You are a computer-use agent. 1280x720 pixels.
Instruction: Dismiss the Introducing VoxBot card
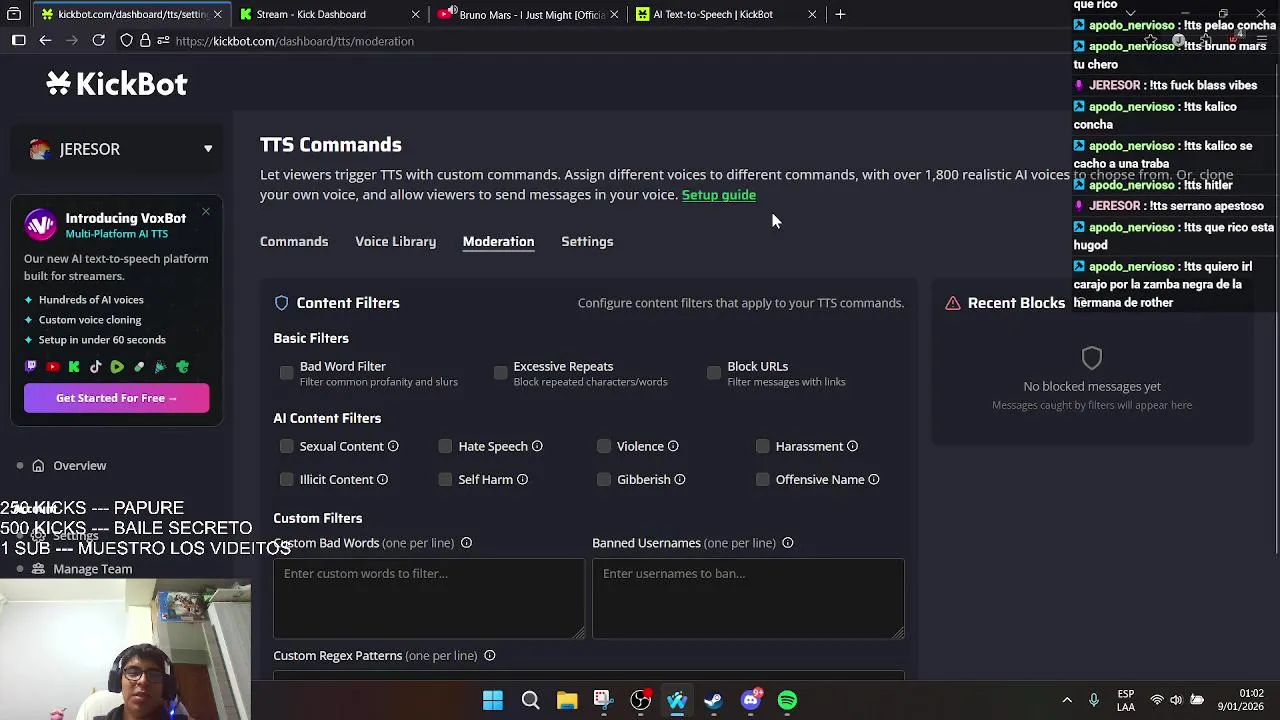206,211
